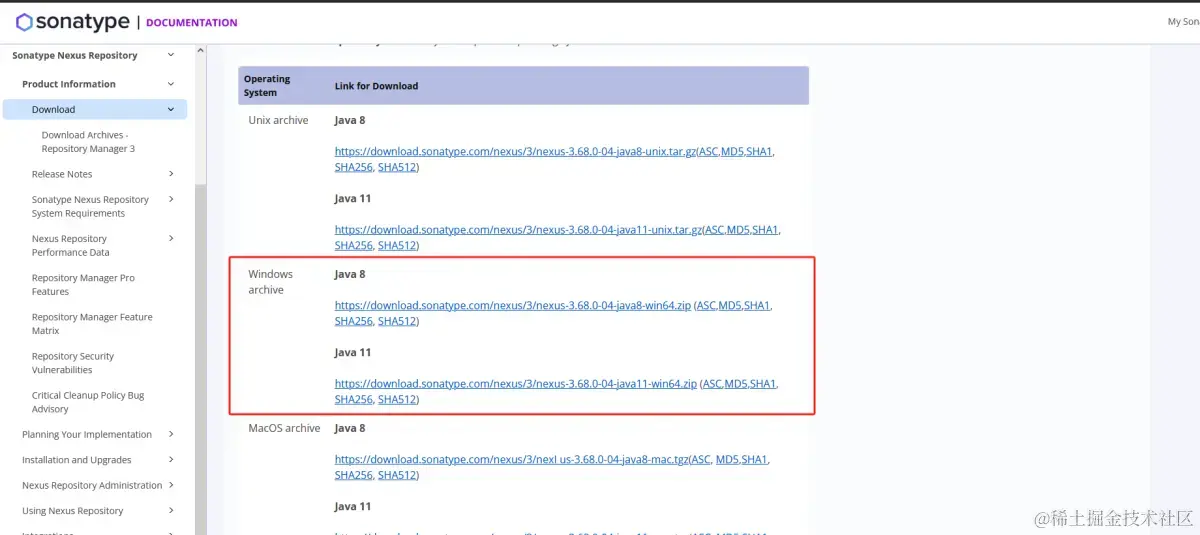The height and width of the screenshot is (535, 1200).
Task: Open Sonatype Nexus Repository System Requirements page
Action: coord(90,206)
